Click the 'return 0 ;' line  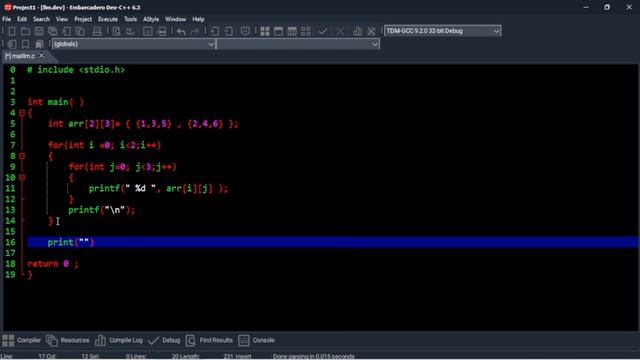coord(53,264)
